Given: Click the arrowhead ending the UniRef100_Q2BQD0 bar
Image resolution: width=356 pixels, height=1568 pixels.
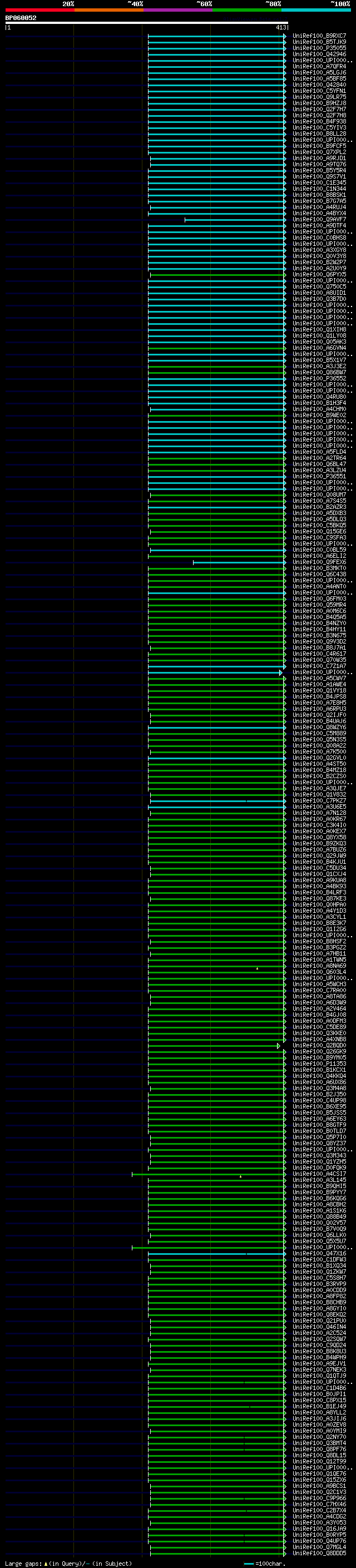Looking at the screenshot, I should (x=279, y=1046).
